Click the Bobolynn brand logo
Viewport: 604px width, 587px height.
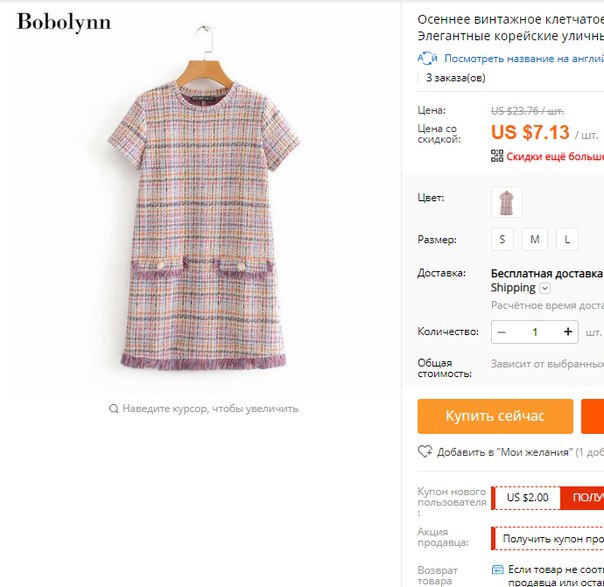[64, 22]
